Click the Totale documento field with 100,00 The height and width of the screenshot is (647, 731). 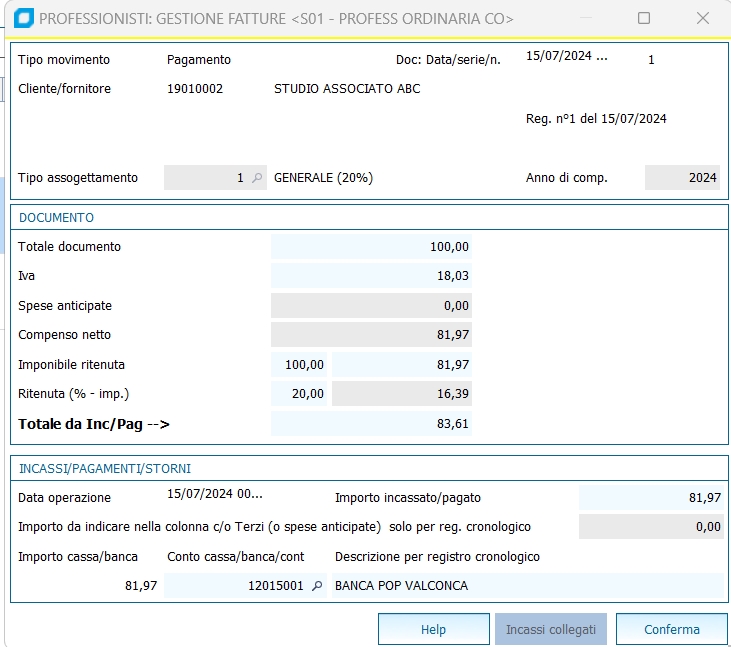(371, 247)
